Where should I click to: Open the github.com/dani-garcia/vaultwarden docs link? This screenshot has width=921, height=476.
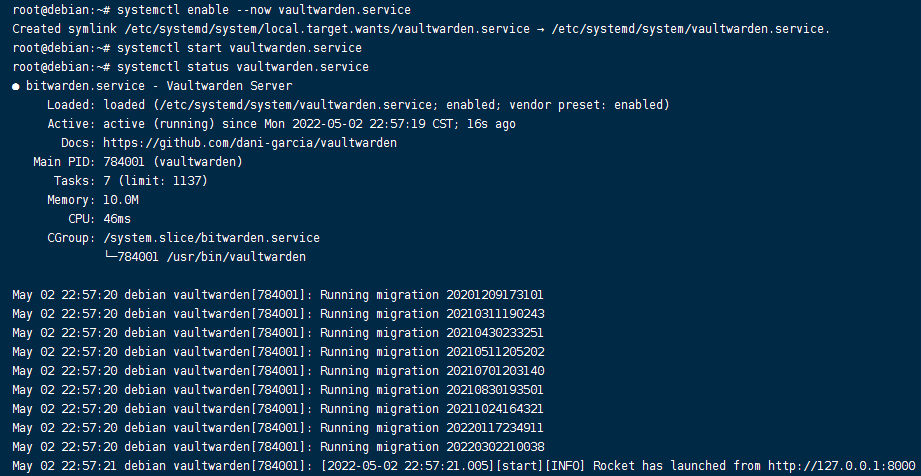coord(250,143)
